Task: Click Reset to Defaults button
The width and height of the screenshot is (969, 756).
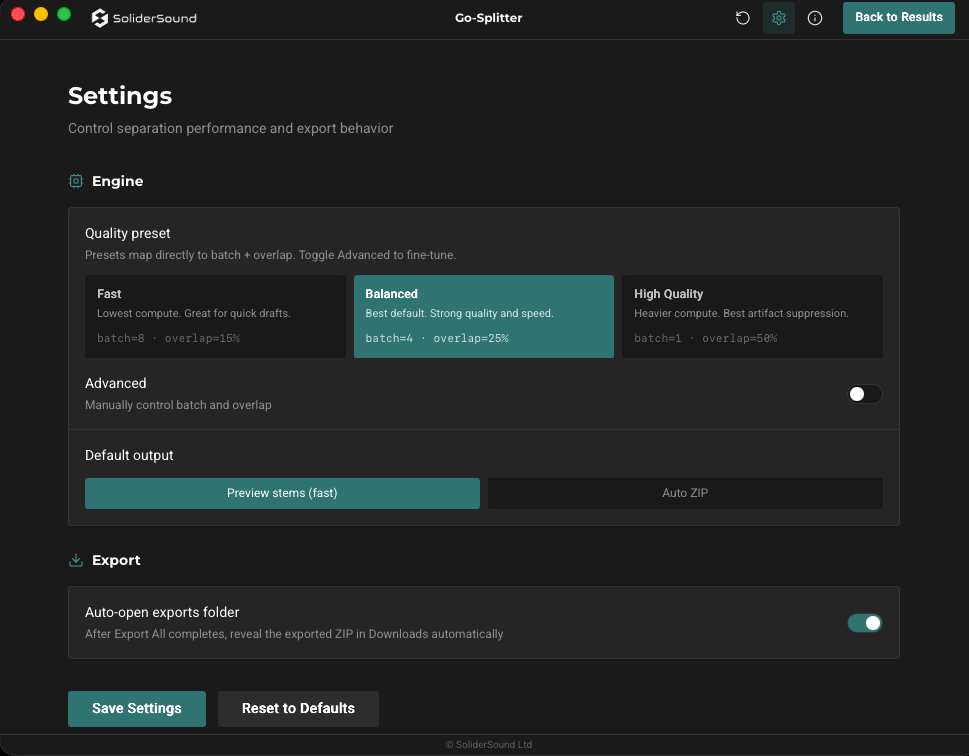Action: click(298, 708)
